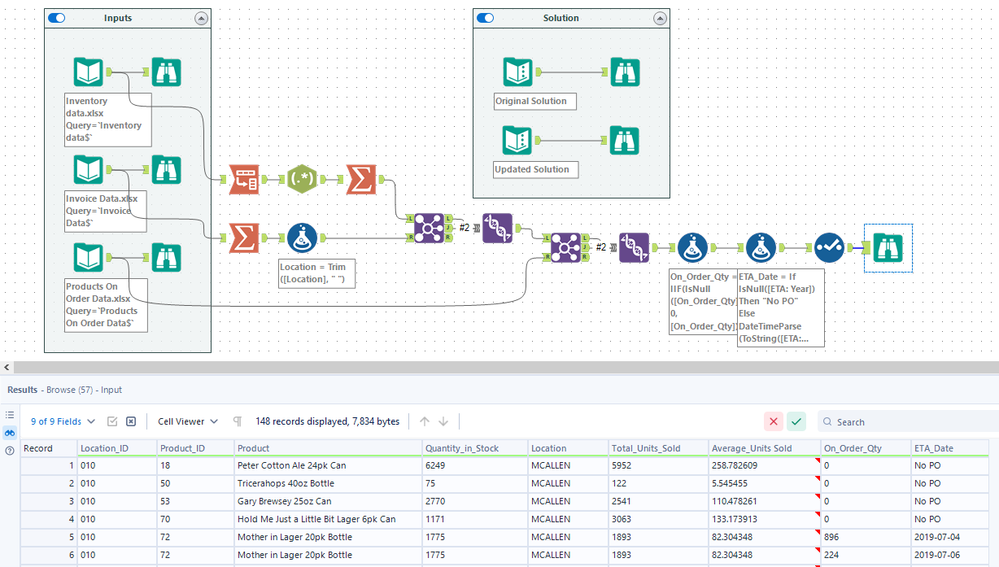Viewport: 999px width, 567px height.
Task: Click the 'Peter Cotton Ale 24pk Can' cell
Action: (327, 466)
